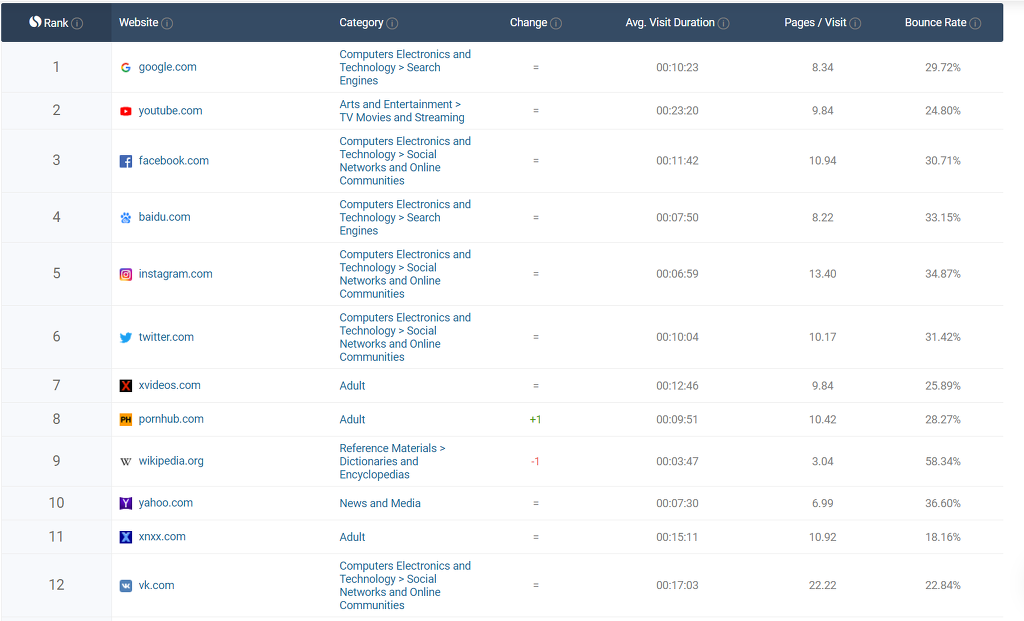Click the 6.99 pages per visit value
The width and height of the screenshot is (1024, 621).
(x=822, y=503)
